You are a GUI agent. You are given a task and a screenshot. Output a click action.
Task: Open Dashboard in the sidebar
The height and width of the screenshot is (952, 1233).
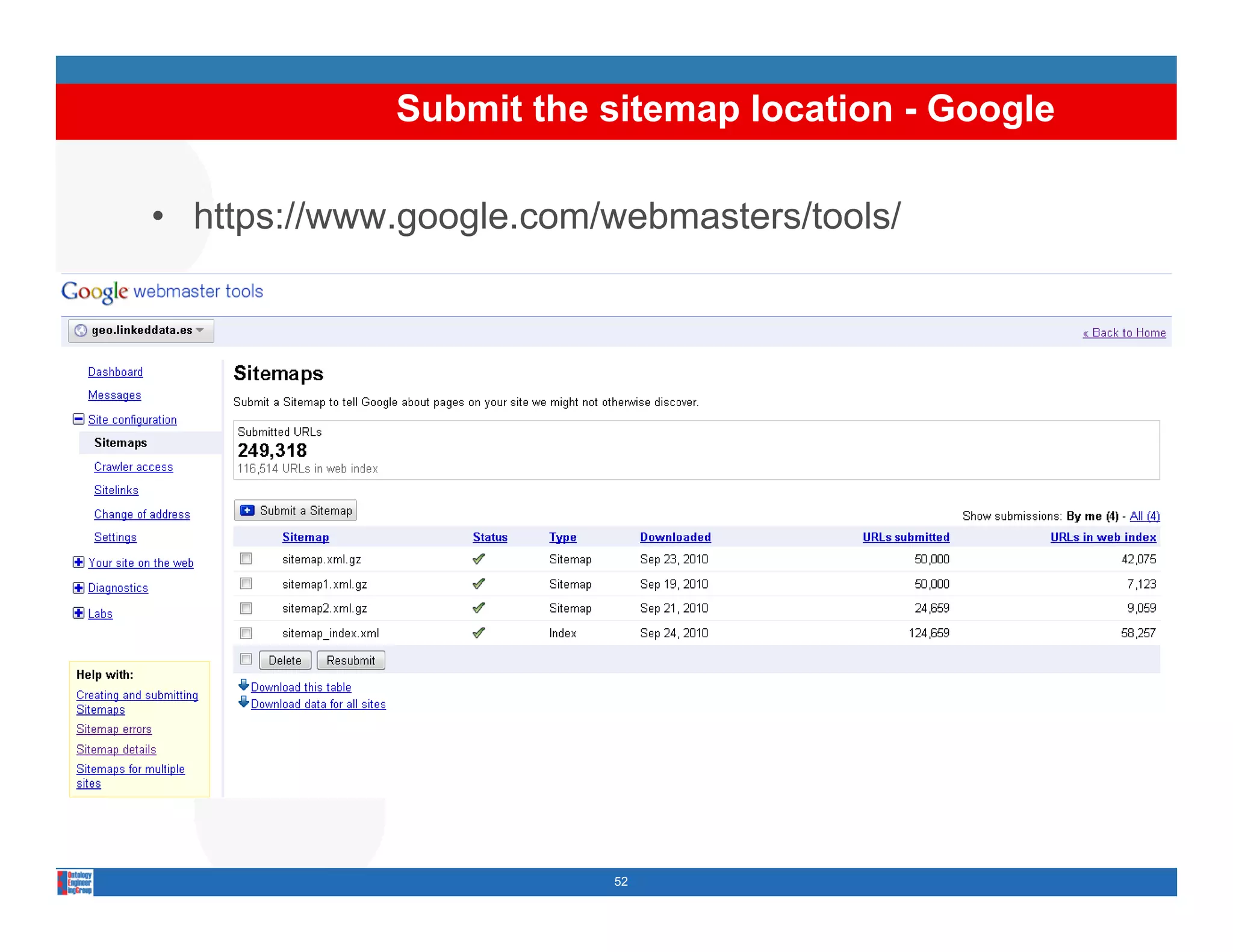click(x=116, y=372)
